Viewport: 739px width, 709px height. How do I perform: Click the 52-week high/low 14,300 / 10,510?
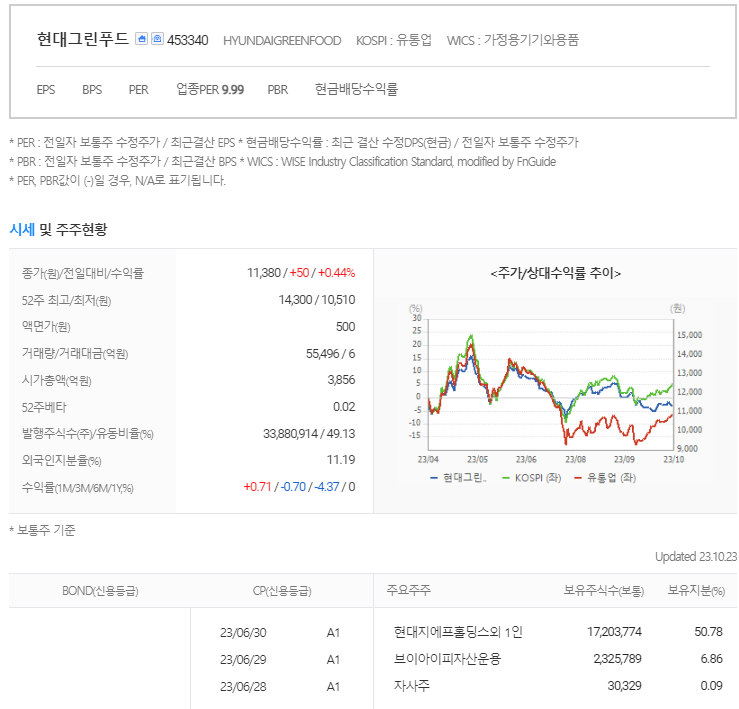pyautogui.click(x=317, y=300)
